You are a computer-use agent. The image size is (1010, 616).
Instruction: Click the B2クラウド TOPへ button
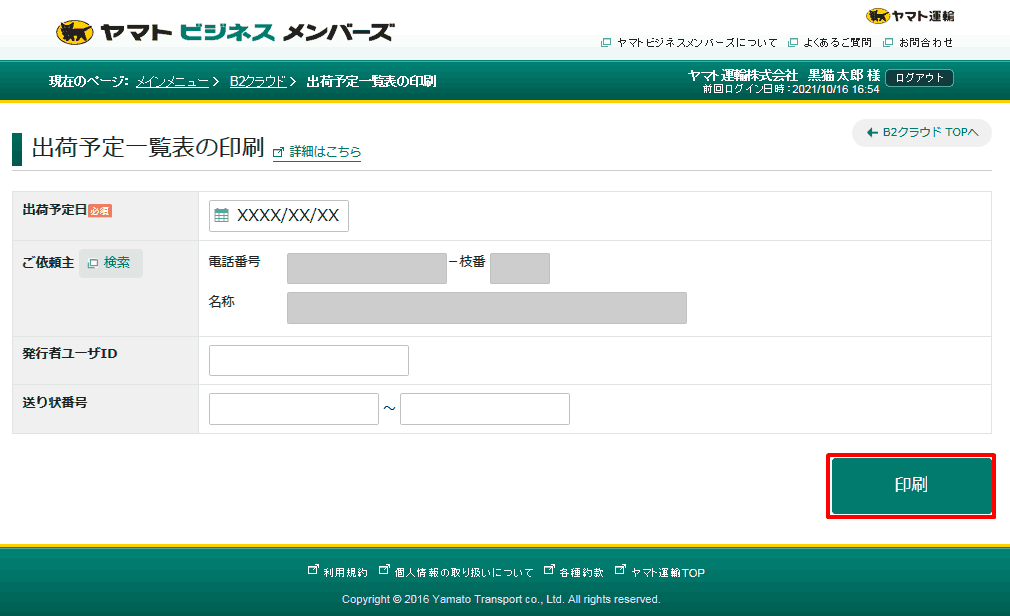[x=920, y=132]
